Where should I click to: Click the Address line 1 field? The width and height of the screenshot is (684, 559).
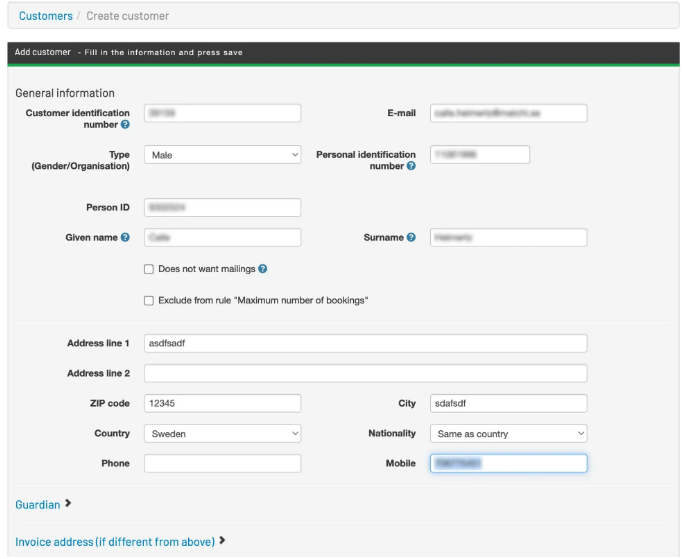pyautogui.click(x=365, y=344)
